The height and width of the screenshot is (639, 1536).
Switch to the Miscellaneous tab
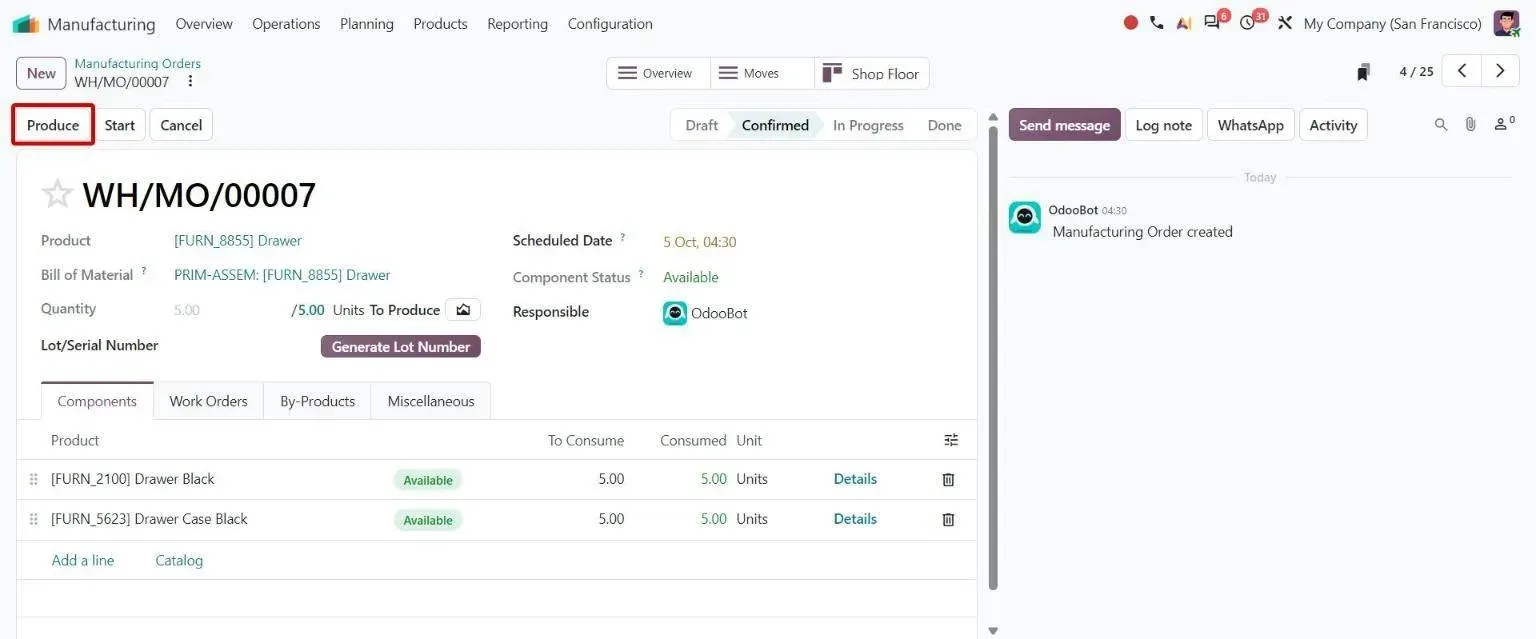click(431, 401)
